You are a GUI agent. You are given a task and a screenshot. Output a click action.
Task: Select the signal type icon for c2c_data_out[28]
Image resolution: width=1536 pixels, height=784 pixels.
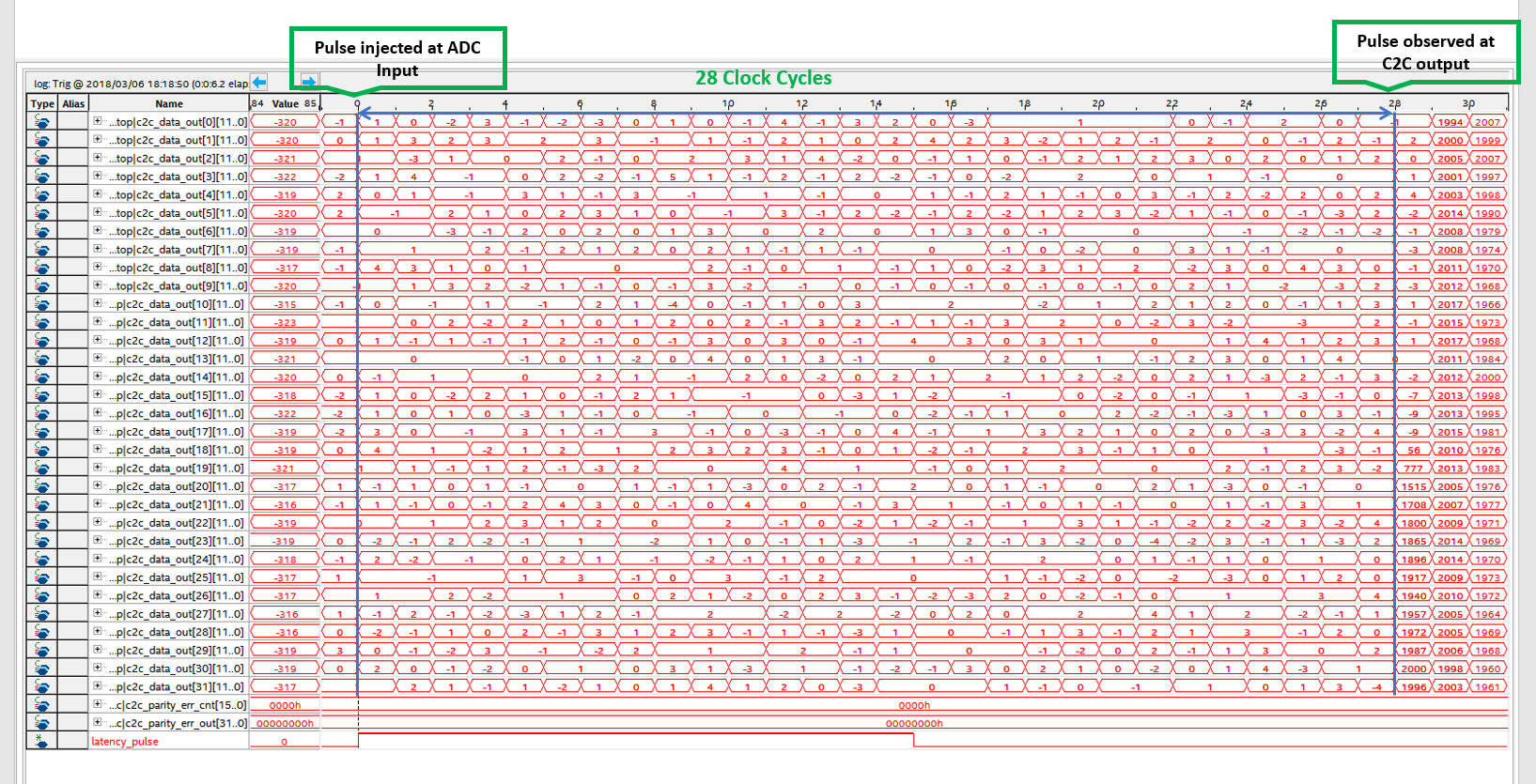[x=42, y=632]
